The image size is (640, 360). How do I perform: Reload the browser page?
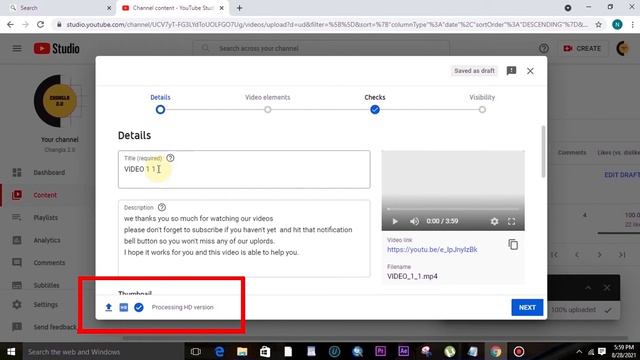pos(40,24)
